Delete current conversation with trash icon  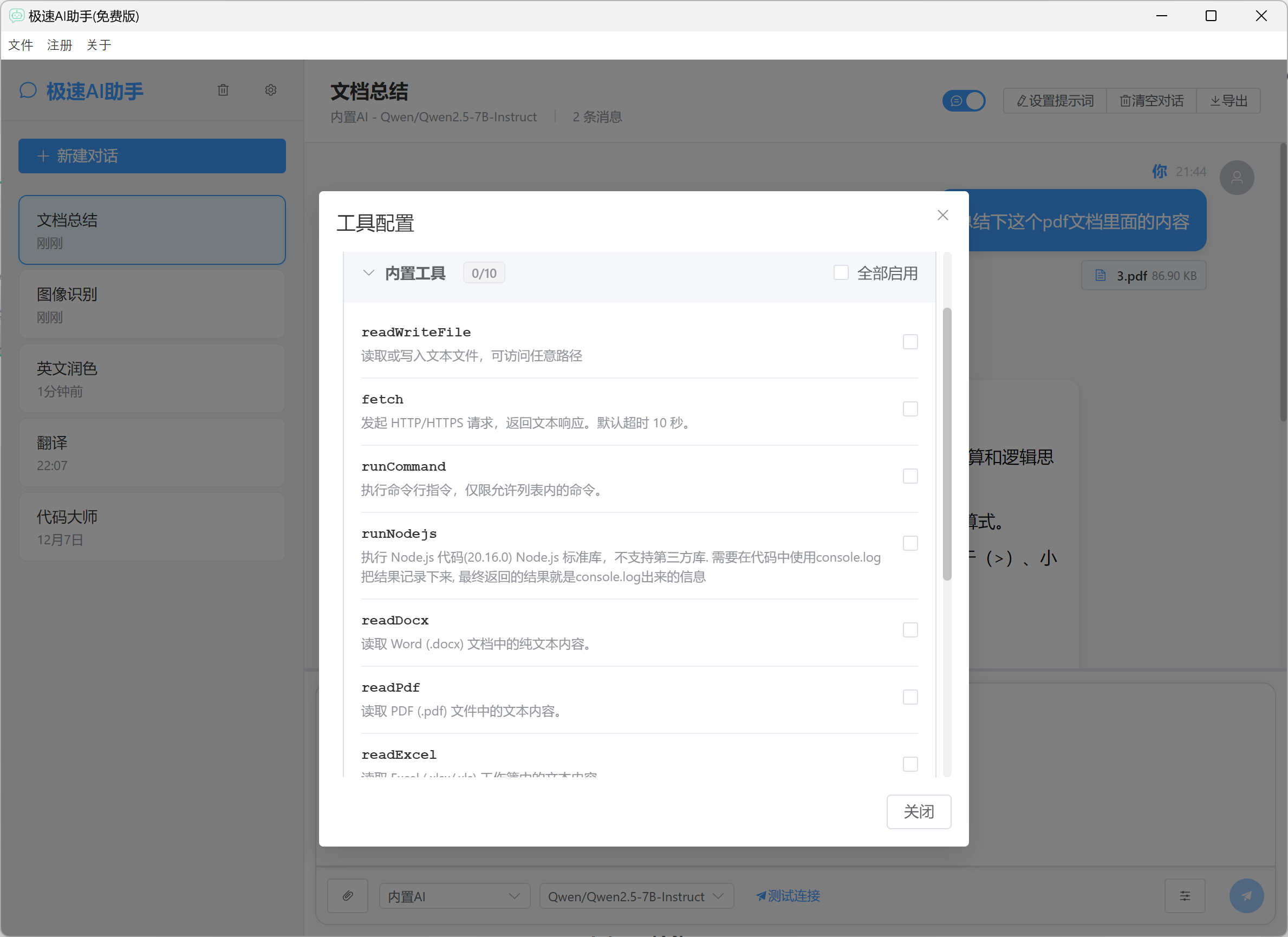pyautogui.click(x=223, y=90)
